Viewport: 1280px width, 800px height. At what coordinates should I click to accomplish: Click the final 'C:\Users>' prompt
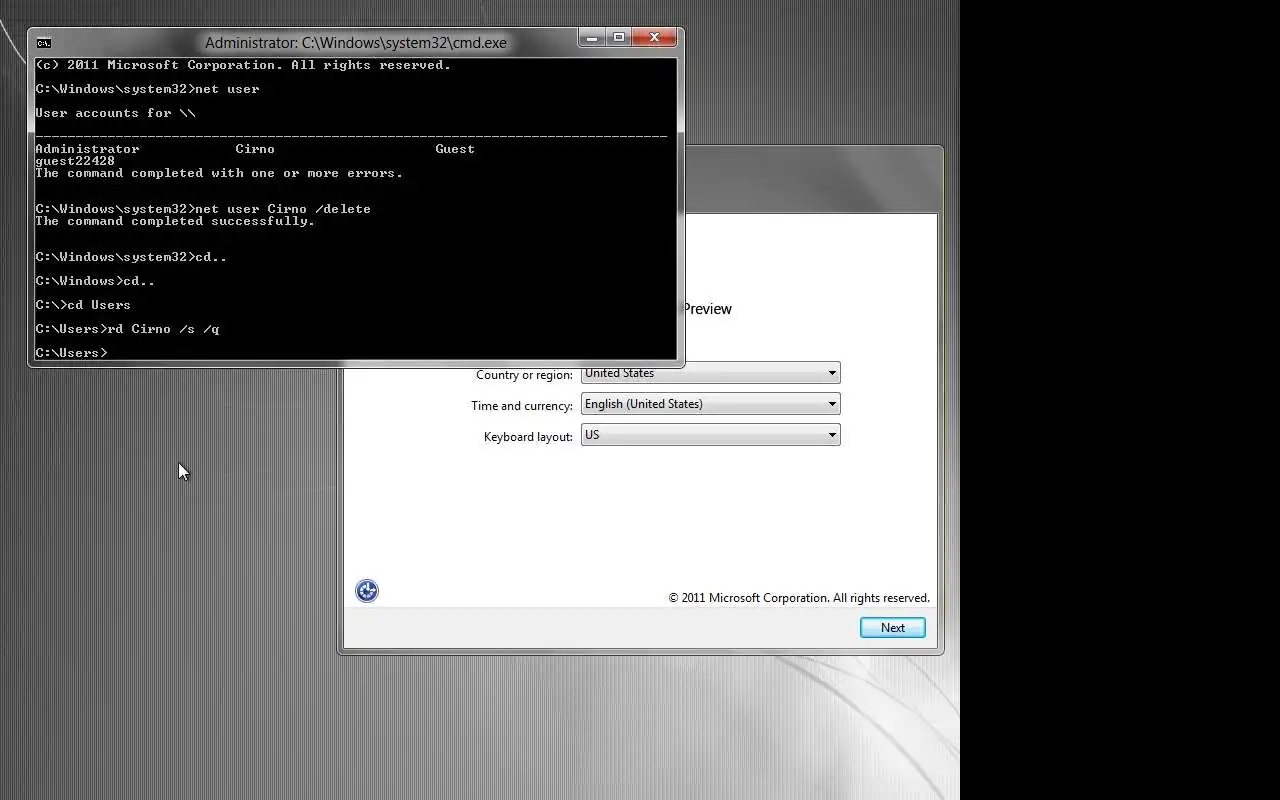pyautogui.click(x=71, y=353)
